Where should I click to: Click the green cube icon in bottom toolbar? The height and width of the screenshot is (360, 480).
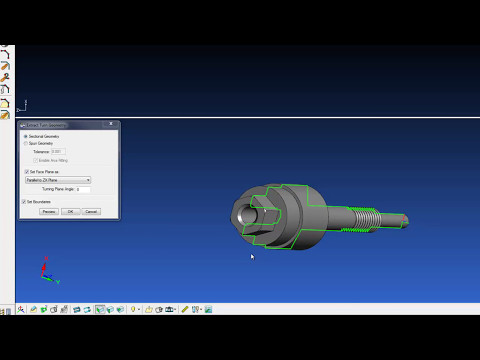click(x=44, y=309)
